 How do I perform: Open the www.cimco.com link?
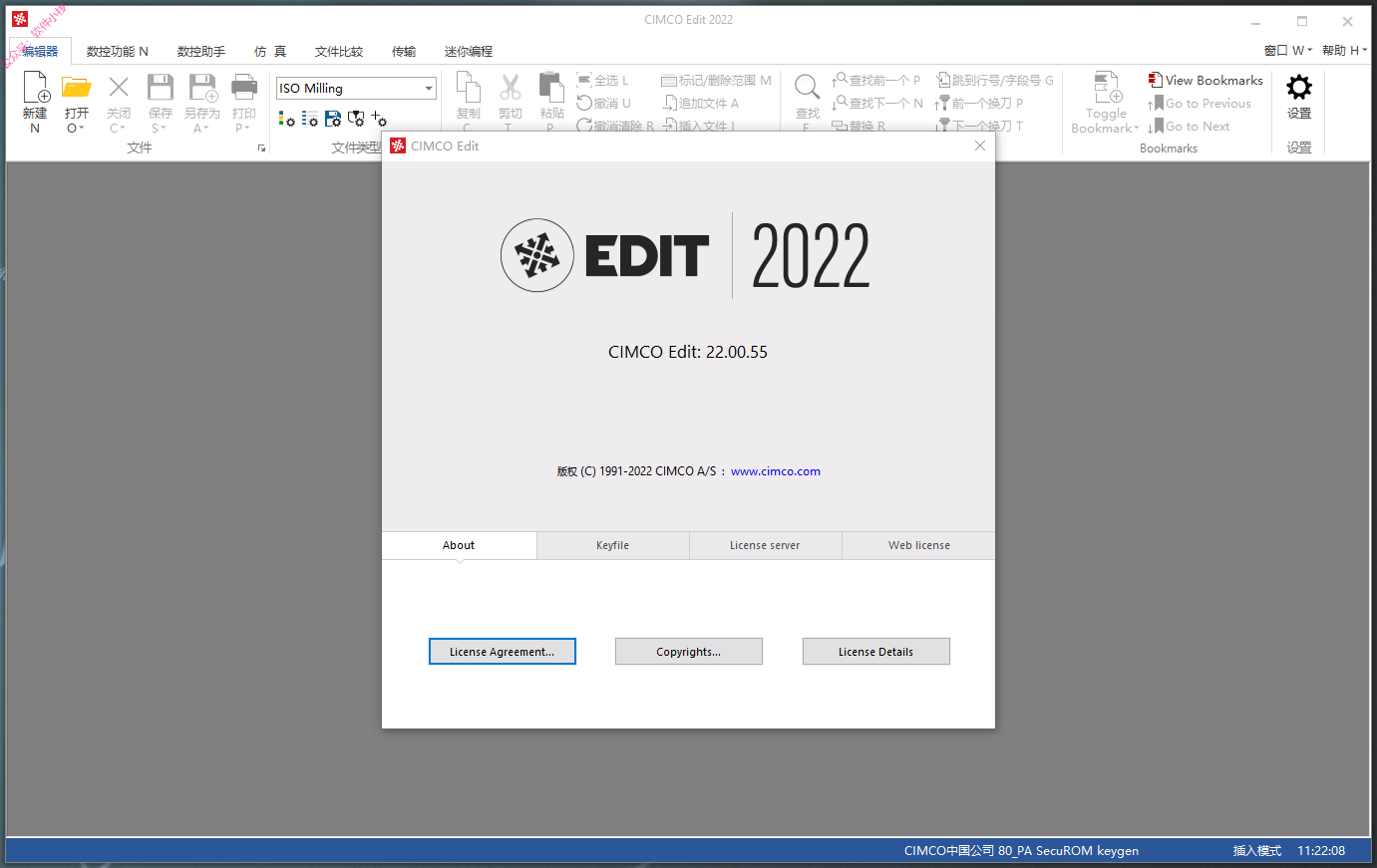776,471
